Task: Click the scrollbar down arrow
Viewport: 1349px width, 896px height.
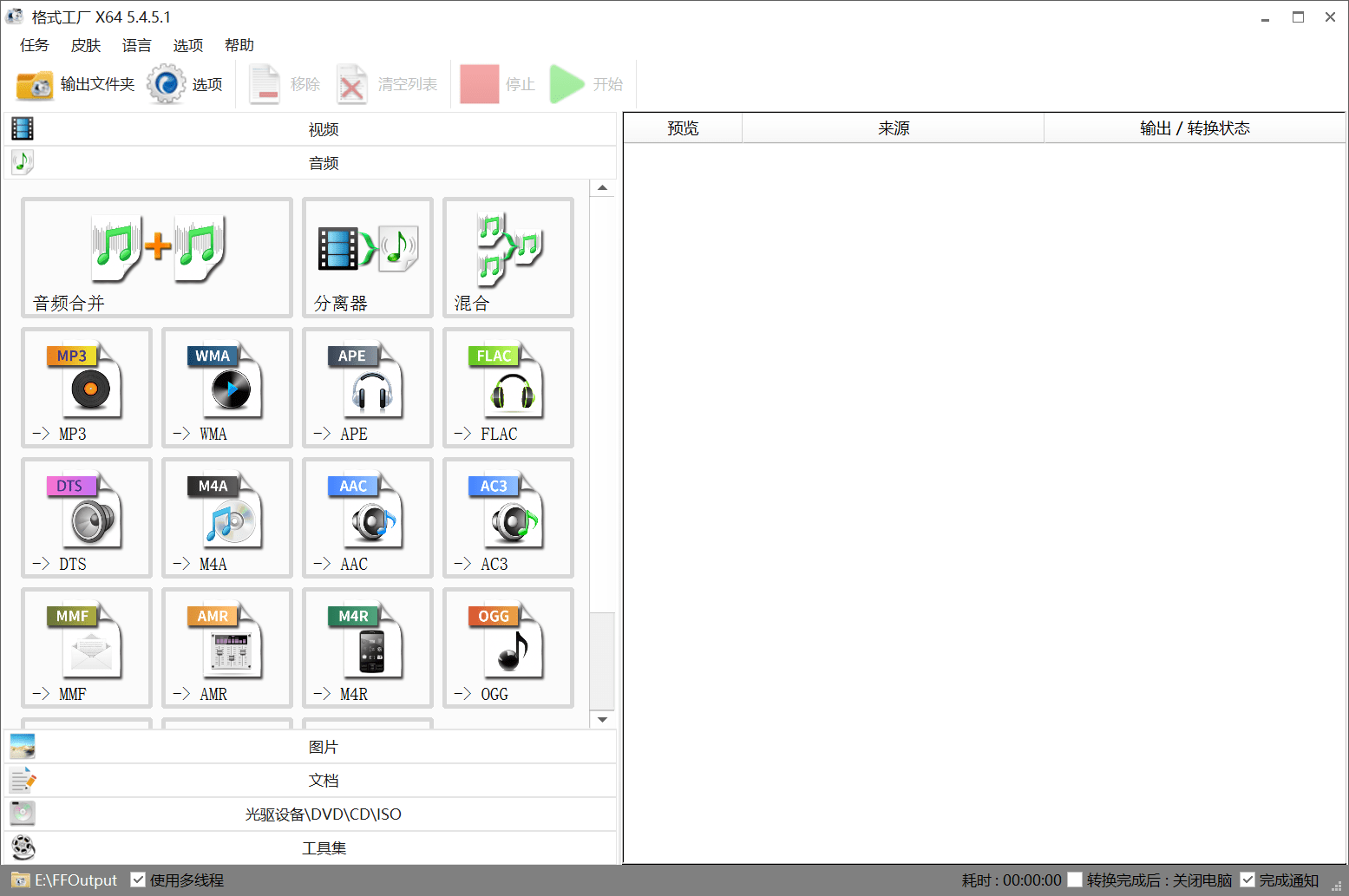Action: pos(602,719)
